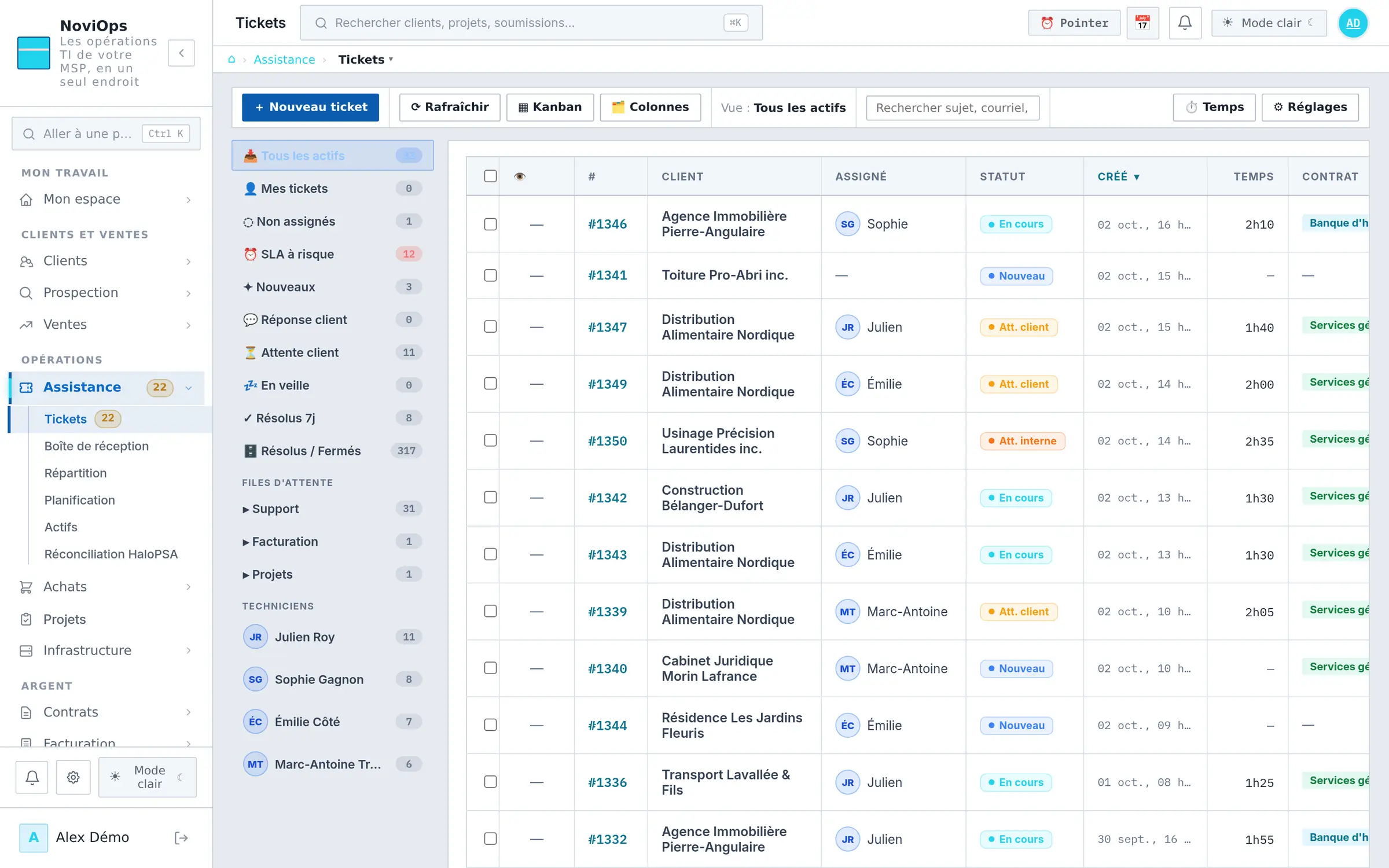Check the box for ticket #1341
Screen dimensions: 1389x868
click(490, 275)
